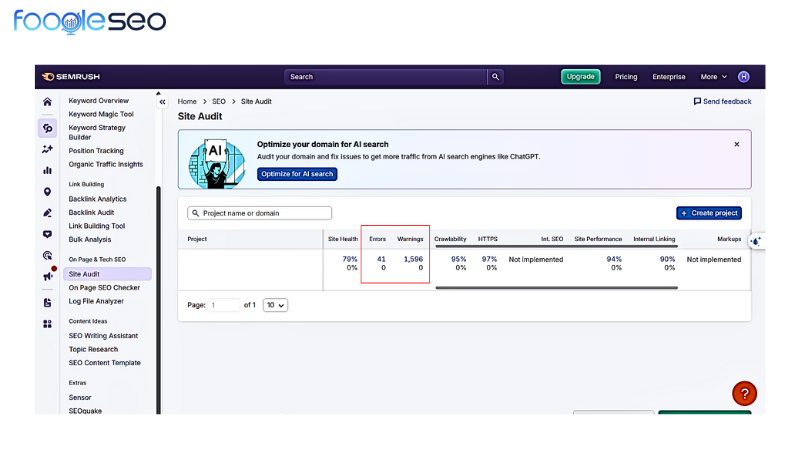Collapse sidebar with double-chevron icon
Image resolution: width=800 pixels, height=450 pixels.
(163, 102)
